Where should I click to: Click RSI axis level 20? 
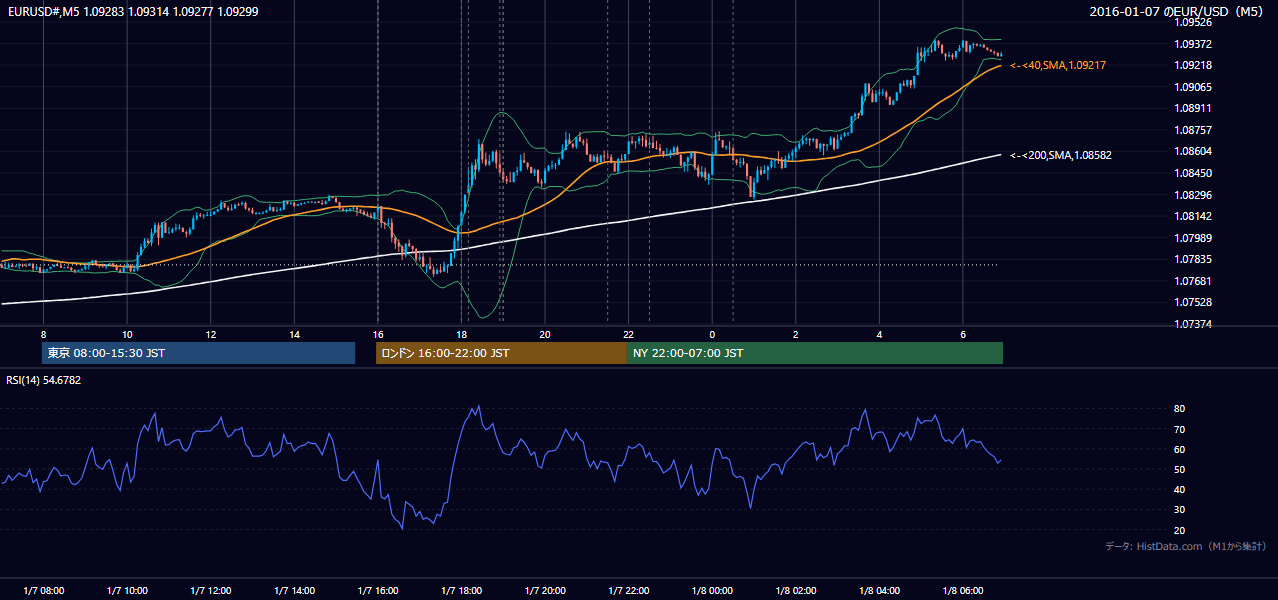1180,530
